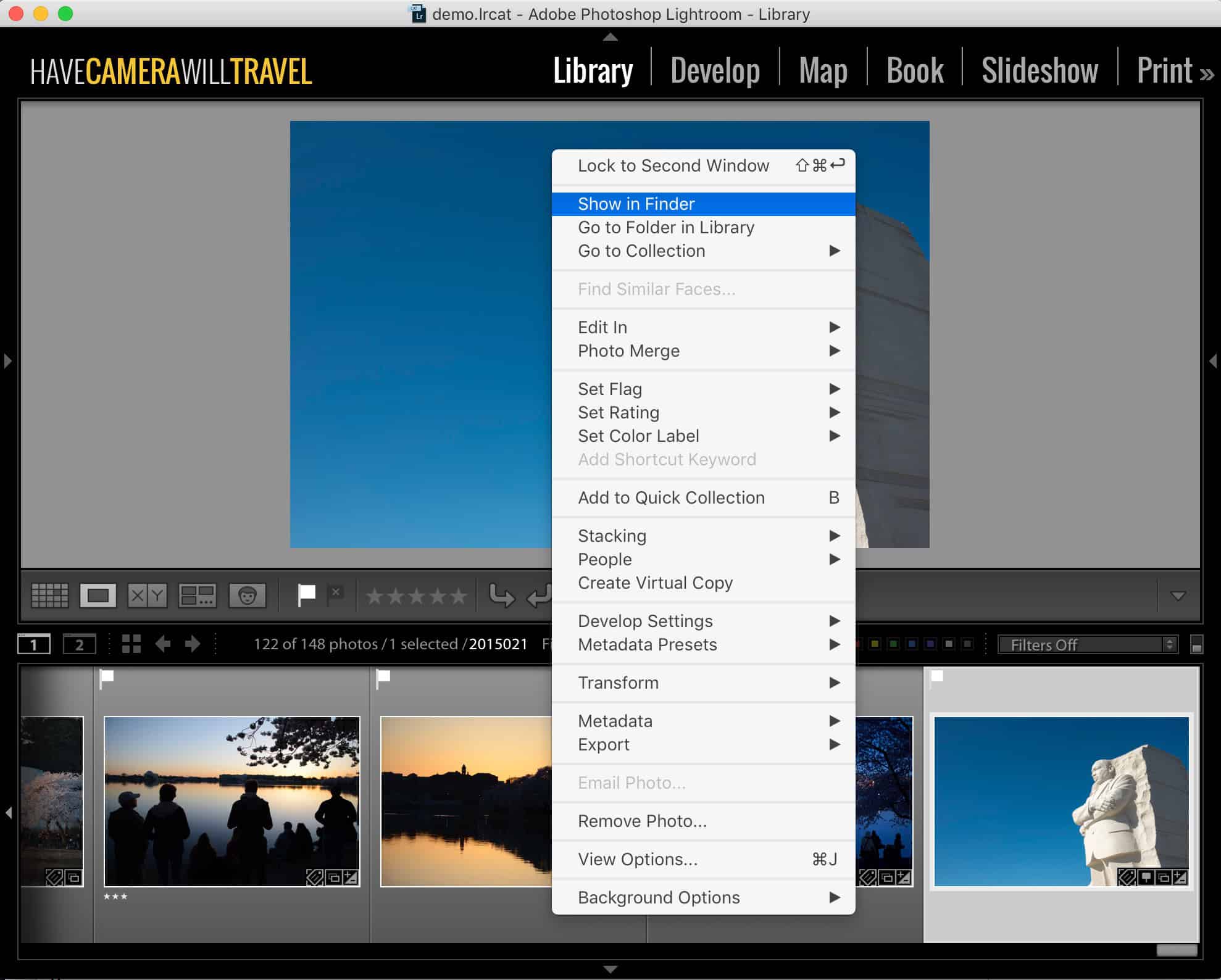
Task: Open the XY Compare view
Action: (x=148, y=596)
